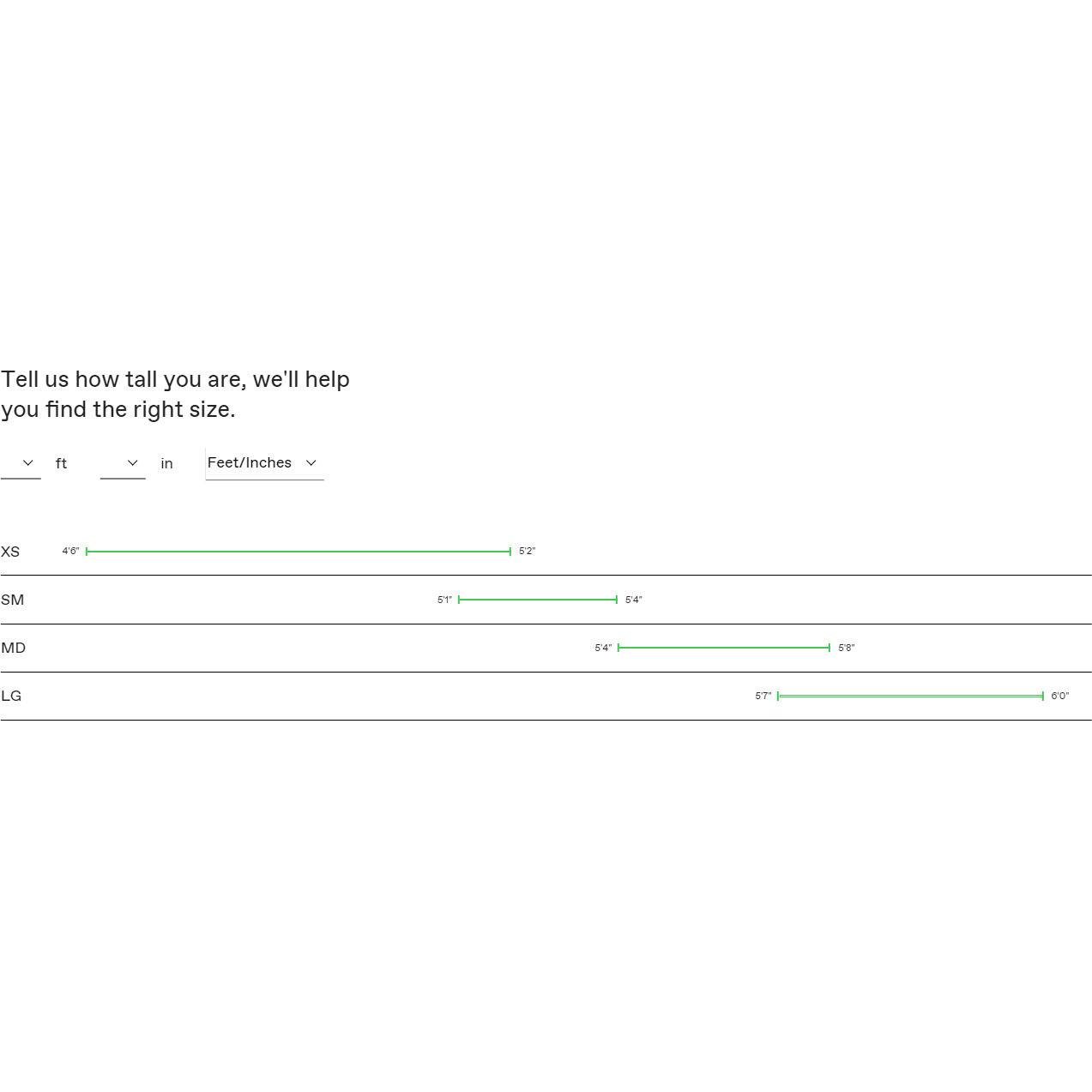
Task: Click the 5'1" SM minimum label
Action: pyautogui.click(x=444, y=600)
